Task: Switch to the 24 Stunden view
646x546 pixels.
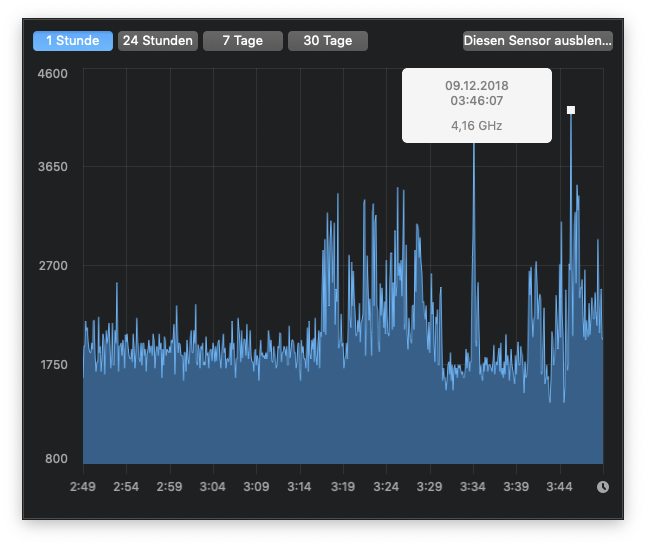Action: point(158,41)
